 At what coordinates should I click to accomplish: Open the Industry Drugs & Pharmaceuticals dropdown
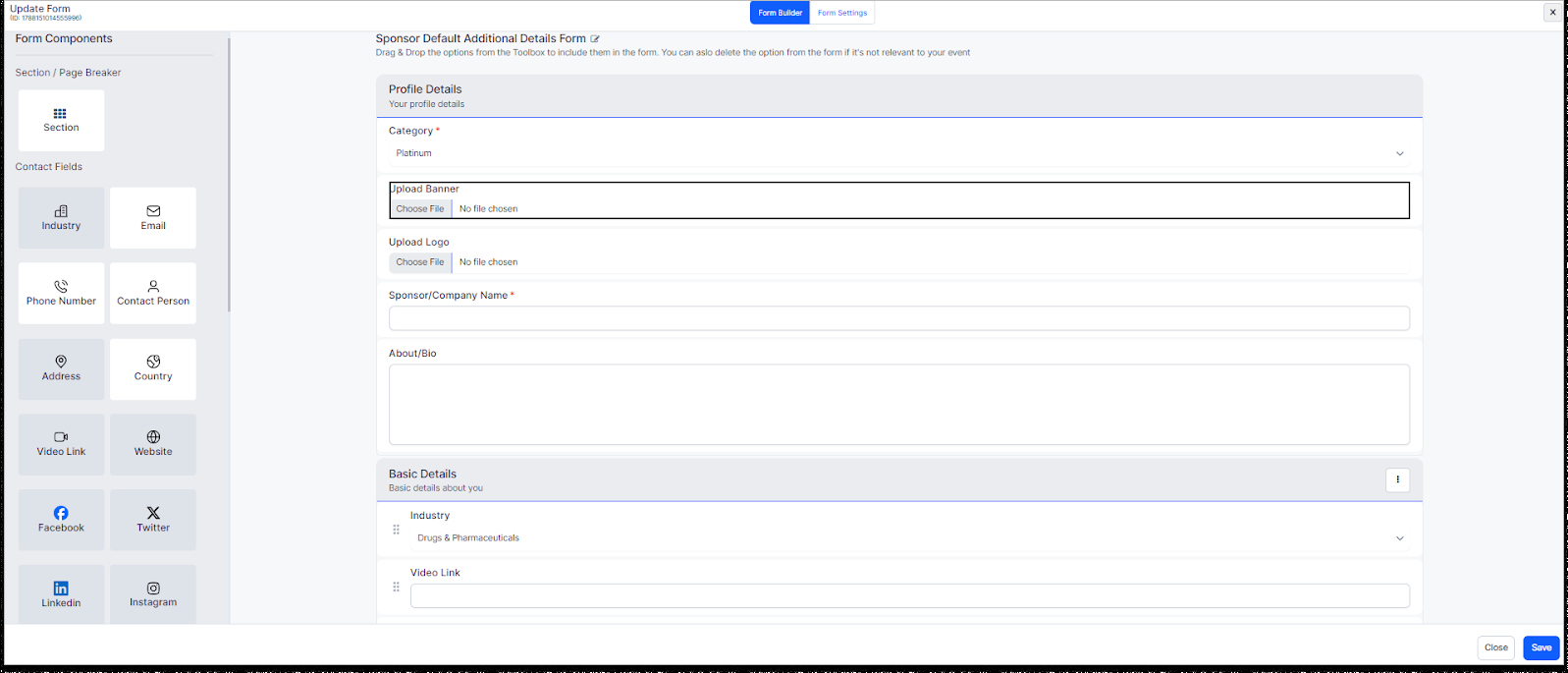tap(910, 538)
